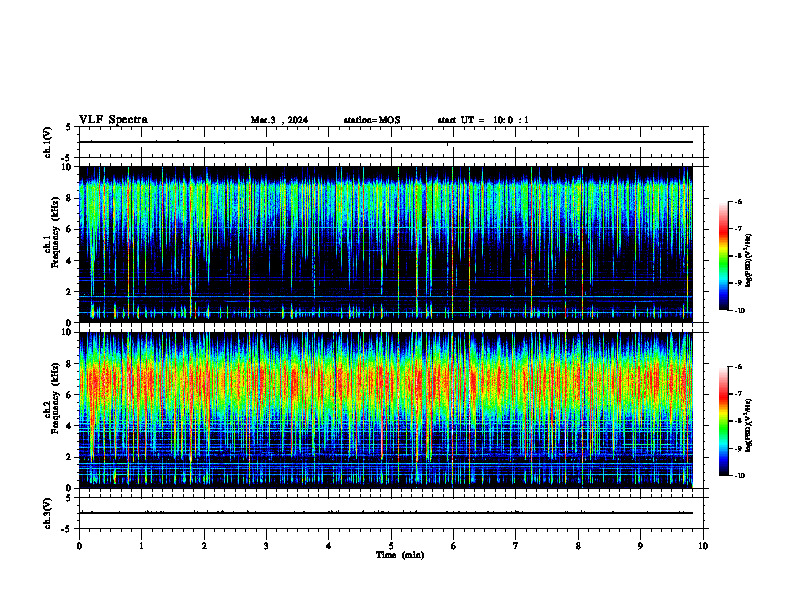Click the 'ch.3(V)' axis label
This screenshot has width=792, height=612.
coord(47,513)
